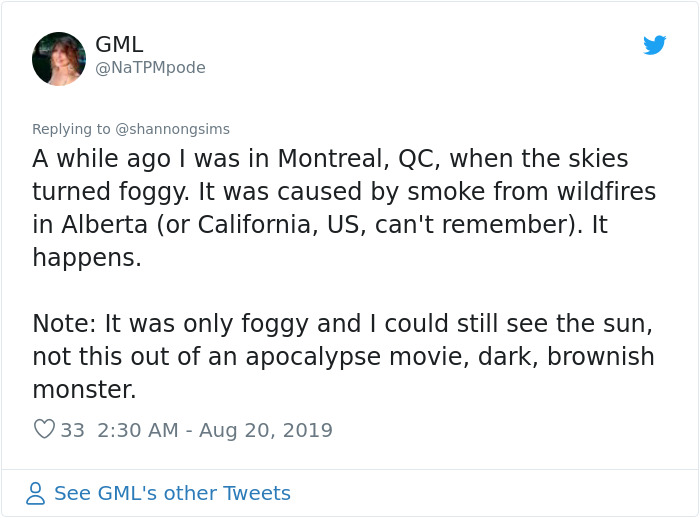Click the GML display name
Screen dimensions: 700x518
pos(119,44)
